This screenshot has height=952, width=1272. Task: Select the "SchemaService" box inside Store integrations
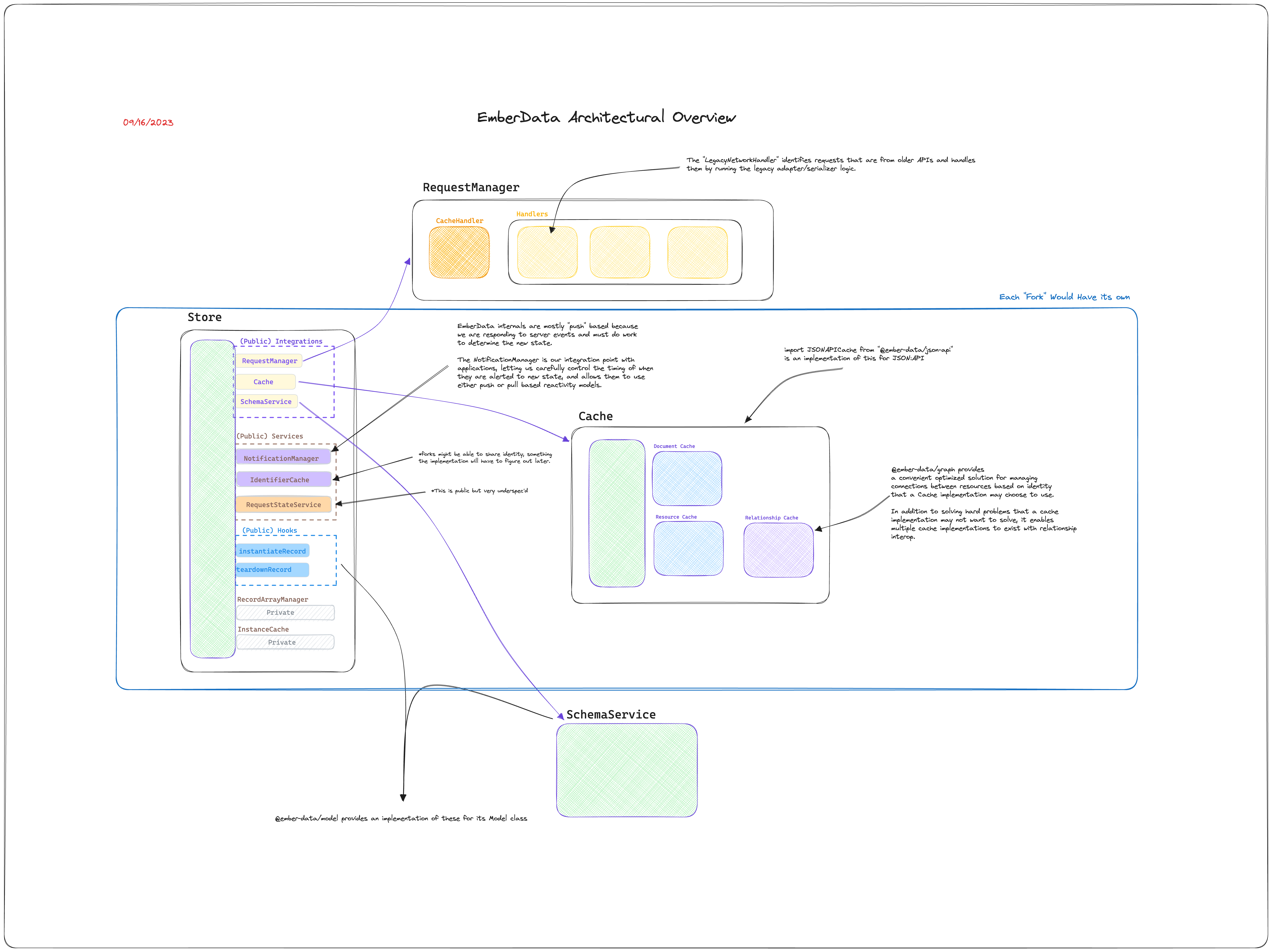(266, 401)
